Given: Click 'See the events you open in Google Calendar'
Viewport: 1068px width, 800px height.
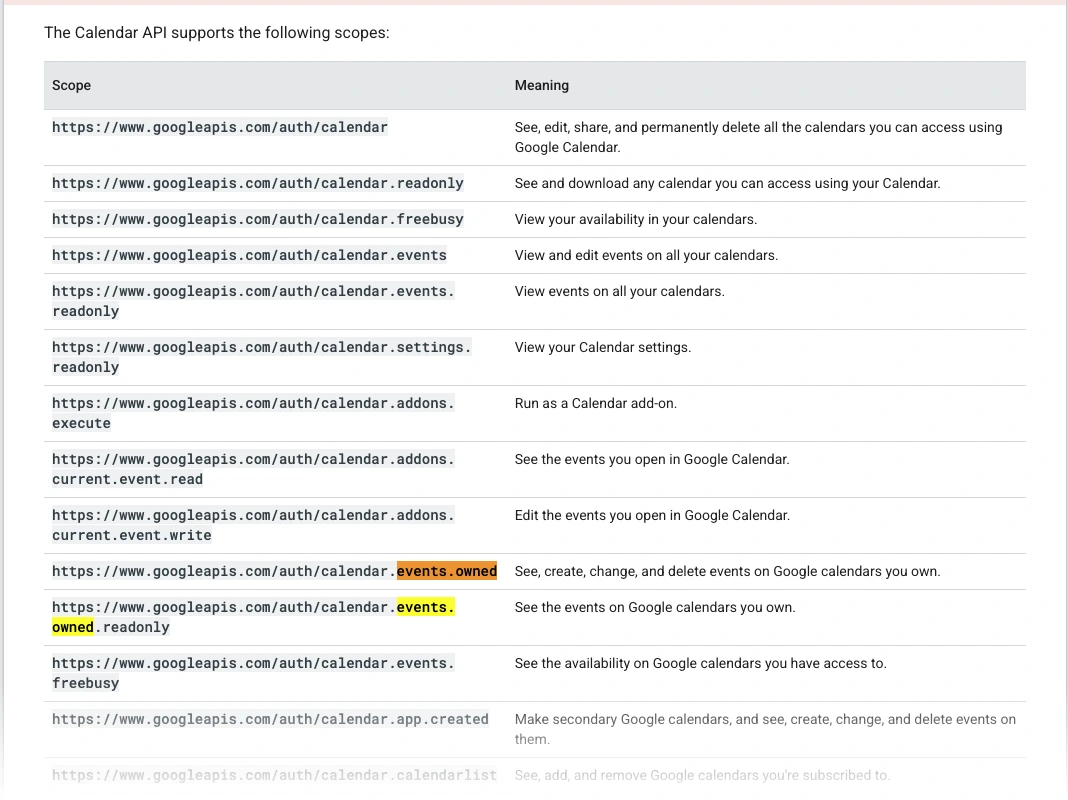Looking at the screenshot, I should tap(652, 460).
